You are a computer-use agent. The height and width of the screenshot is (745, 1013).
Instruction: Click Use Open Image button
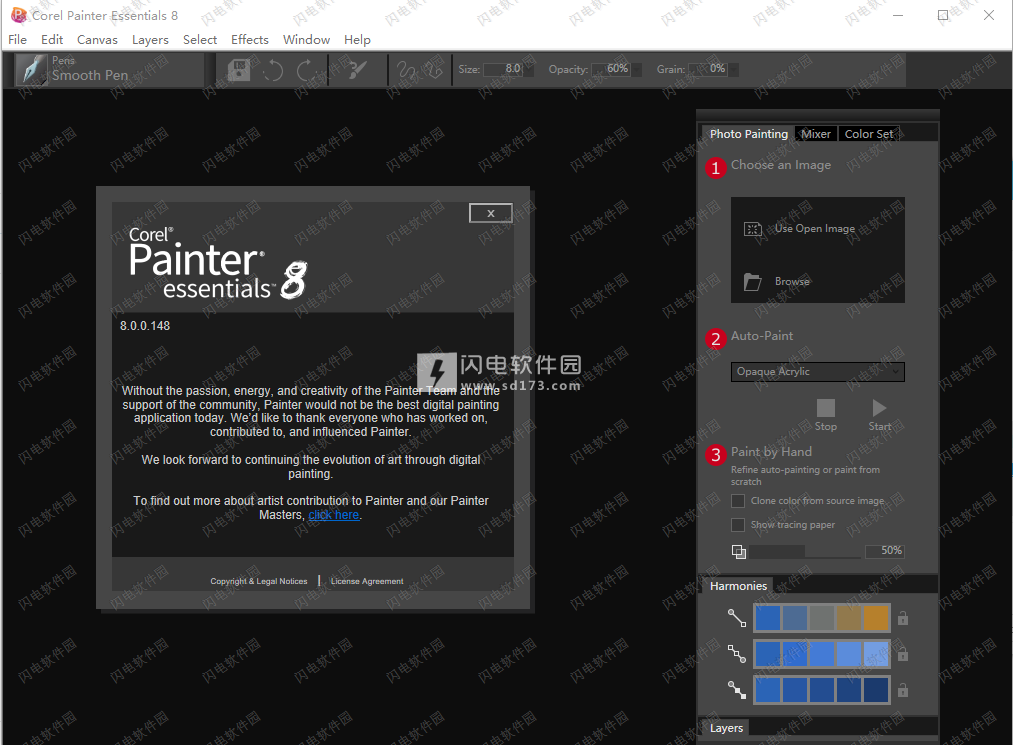click(x=815, y=229)
